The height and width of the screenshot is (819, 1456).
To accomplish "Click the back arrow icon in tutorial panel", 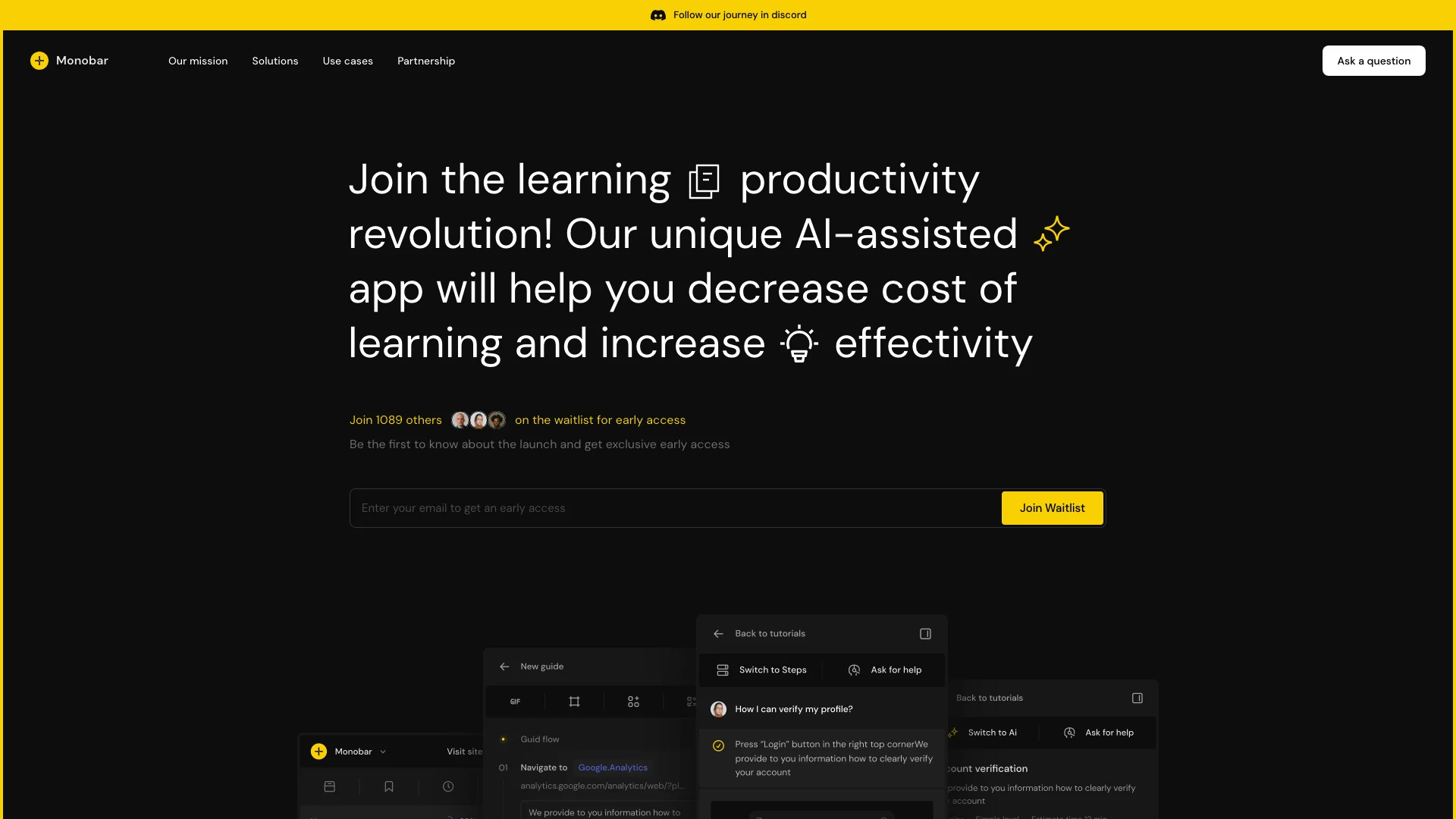I will click(719, 633).
